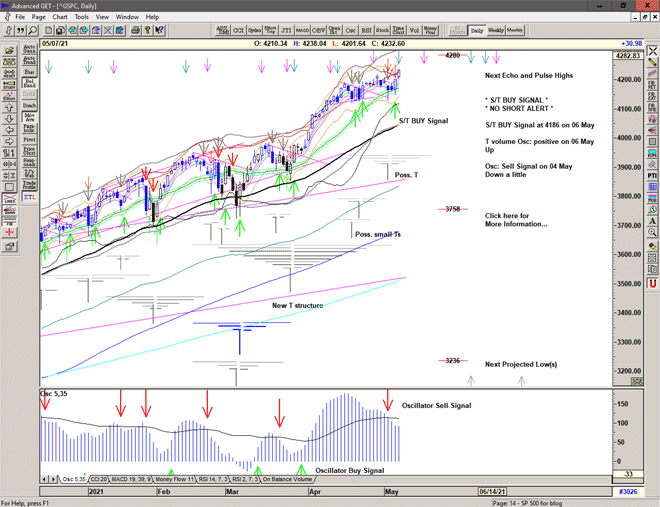Viewport: 660px width, 507px height.
Task: Switch to the CCI 20 tab
Action: (97, 480)
